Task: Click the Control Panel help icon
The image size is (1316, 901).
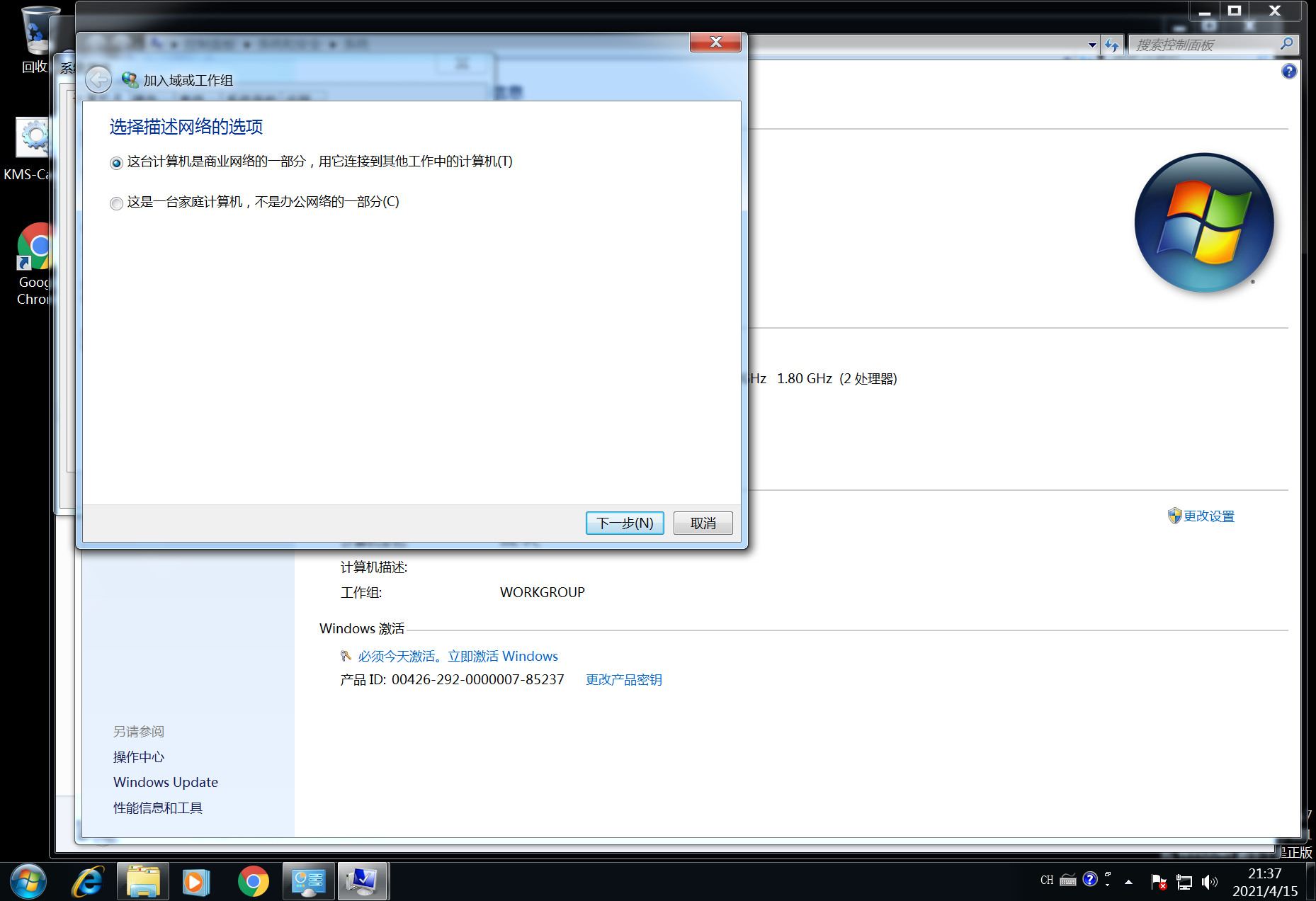Action: pos(1289,71)
